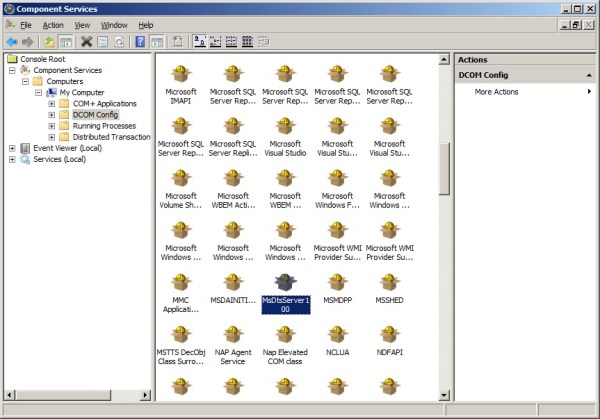Image resolution: width=600 pixels, height=419 pixels.
Task: Open the View menu
Action: coord(82,24)
